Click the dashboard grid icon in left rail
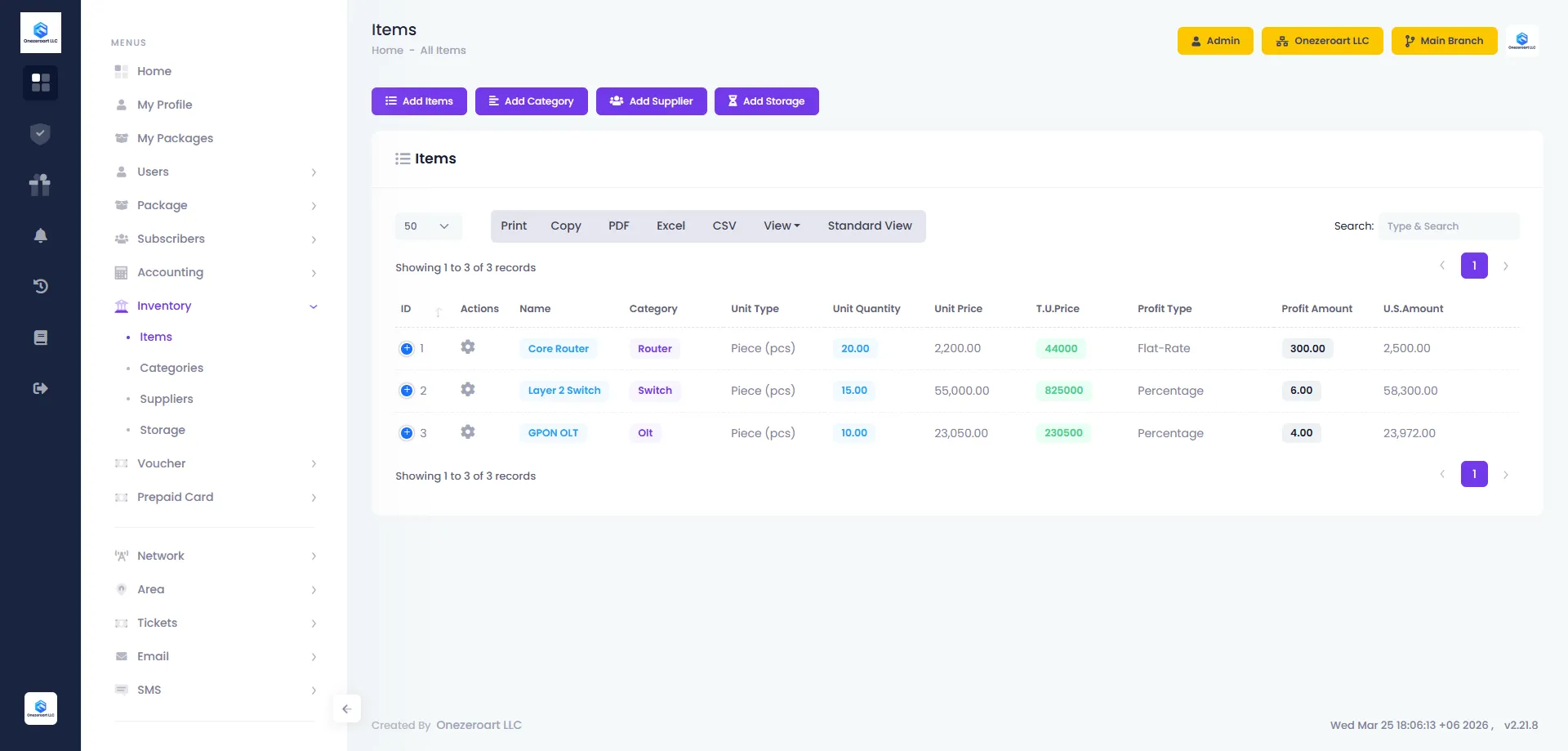The image size is (1568, 751). point(40,83)
